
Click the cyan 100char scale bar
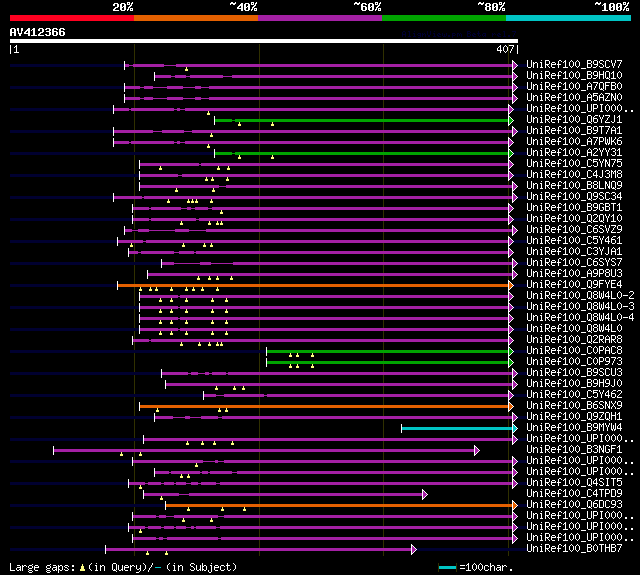pos(447,567)
